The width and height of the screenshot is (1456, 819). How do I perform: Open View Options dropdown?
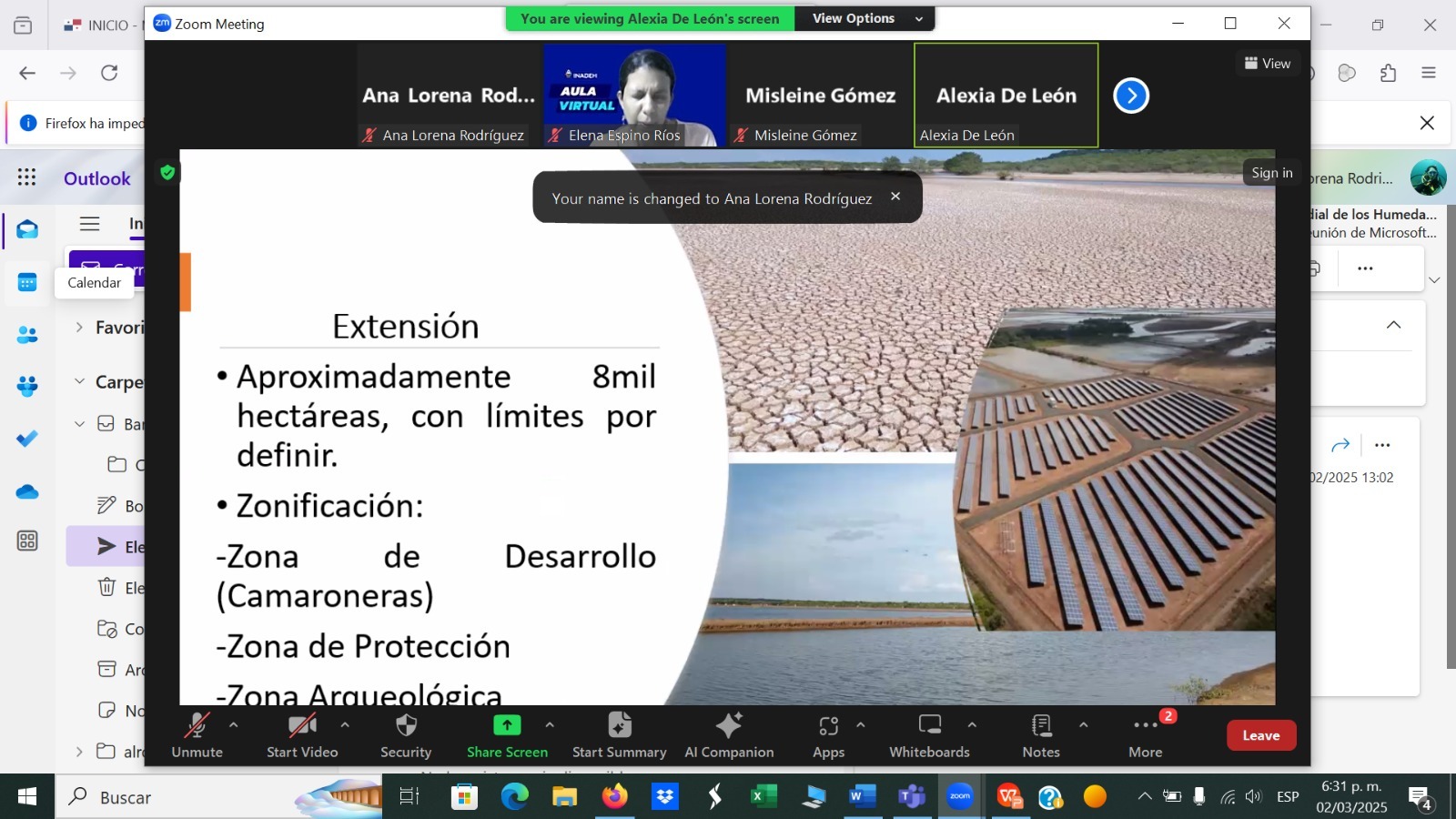(864, 18)
